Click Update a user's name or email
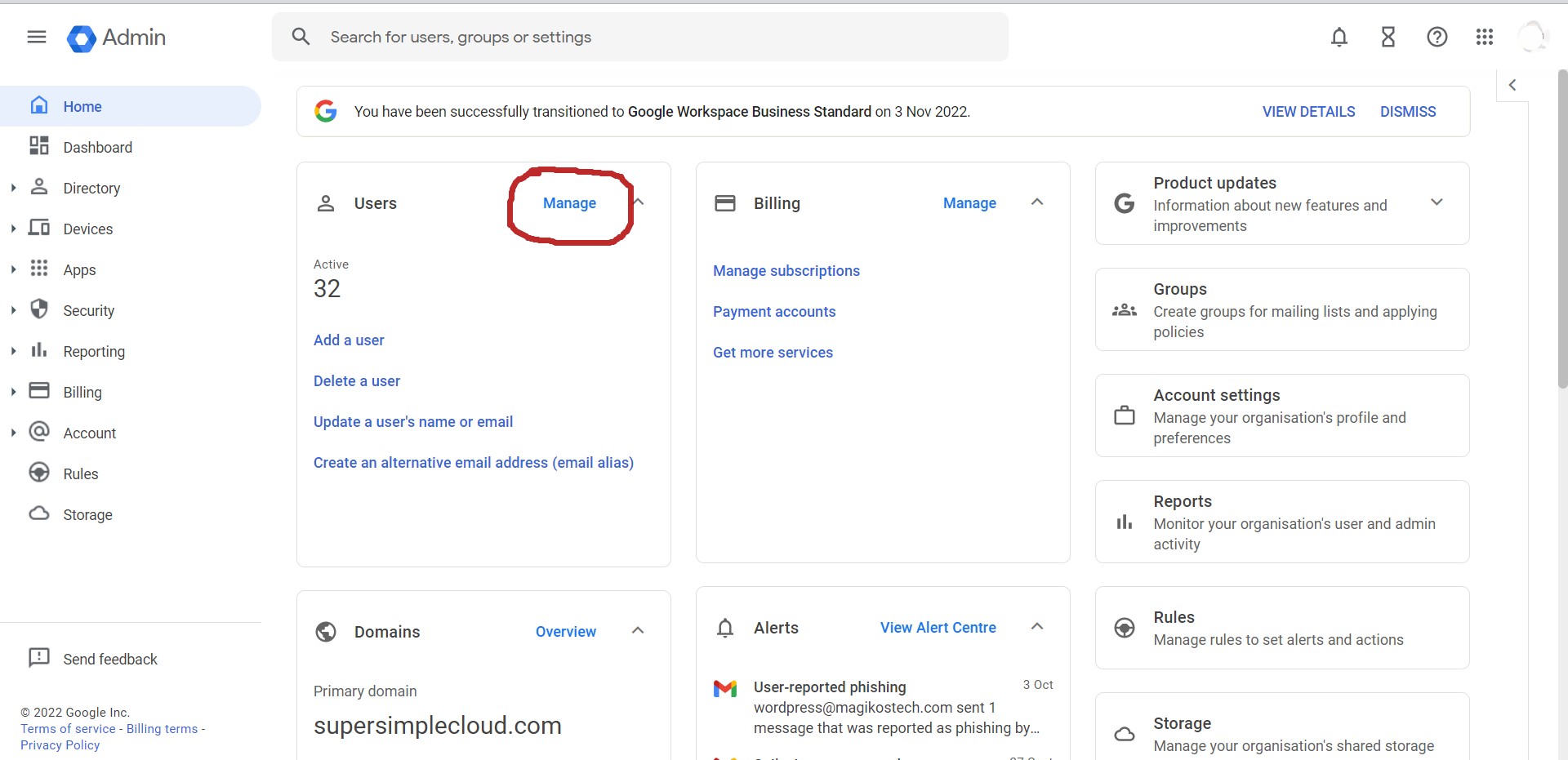The image size is (1568, 760). coord(413,422)
